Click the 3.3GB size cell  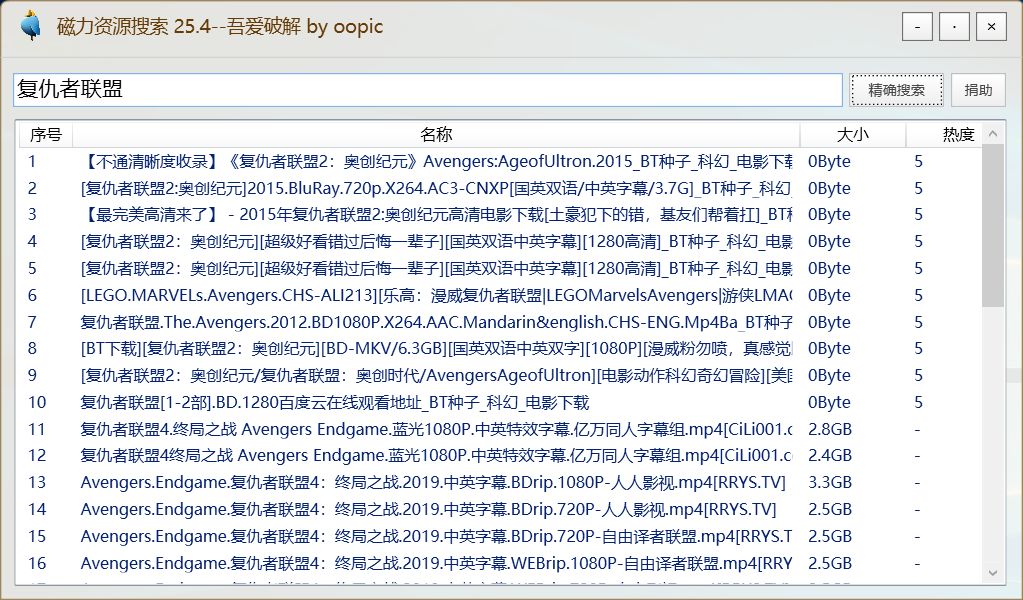click(x=830, y=482)
